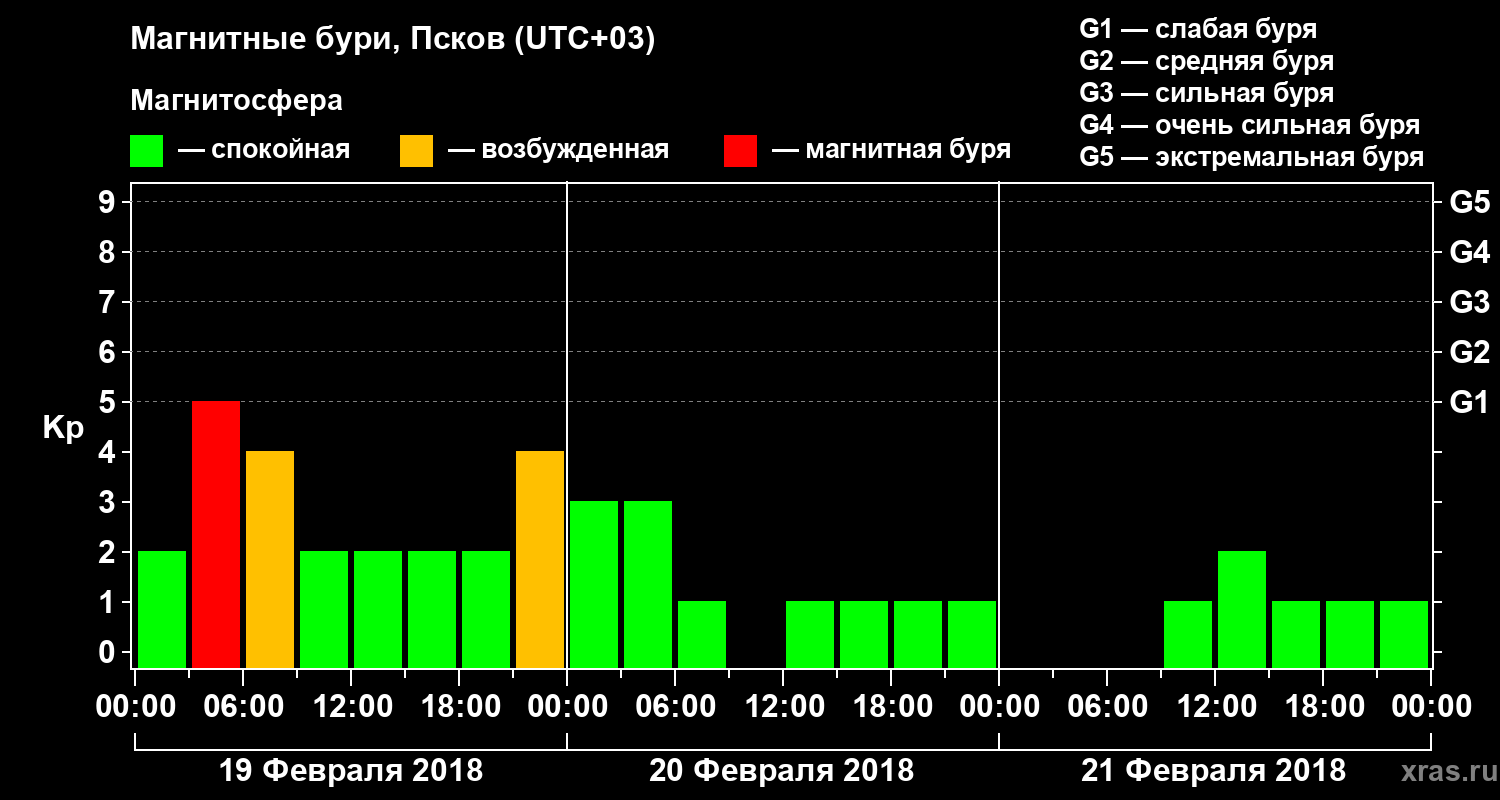Click the 'Магнитосфера' legend heading
This screenshot has height=800, width=1500.
[x=236, y=101]
